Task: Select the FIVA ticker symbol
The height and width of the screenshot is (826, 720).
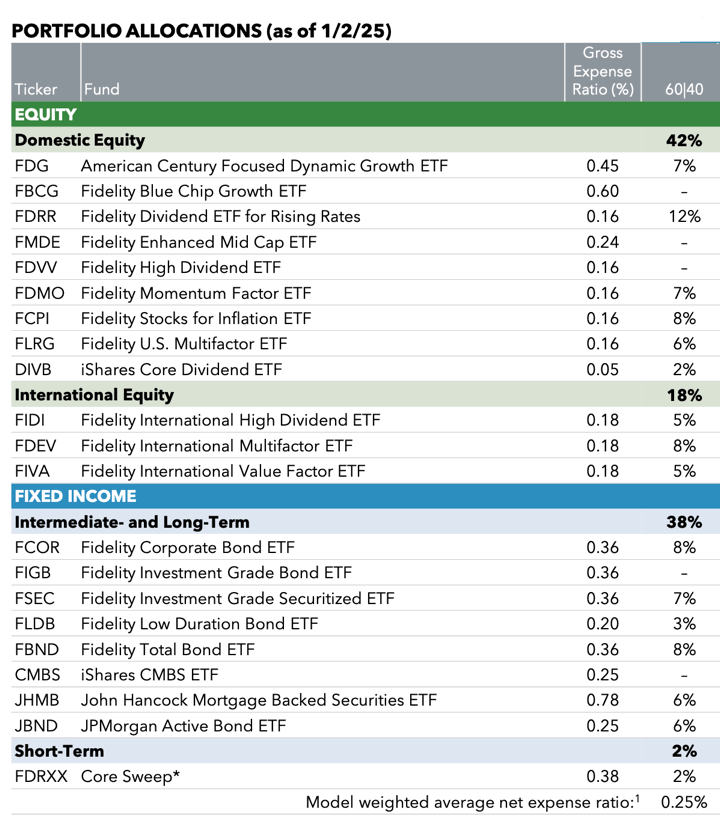Action: point(33,471)
